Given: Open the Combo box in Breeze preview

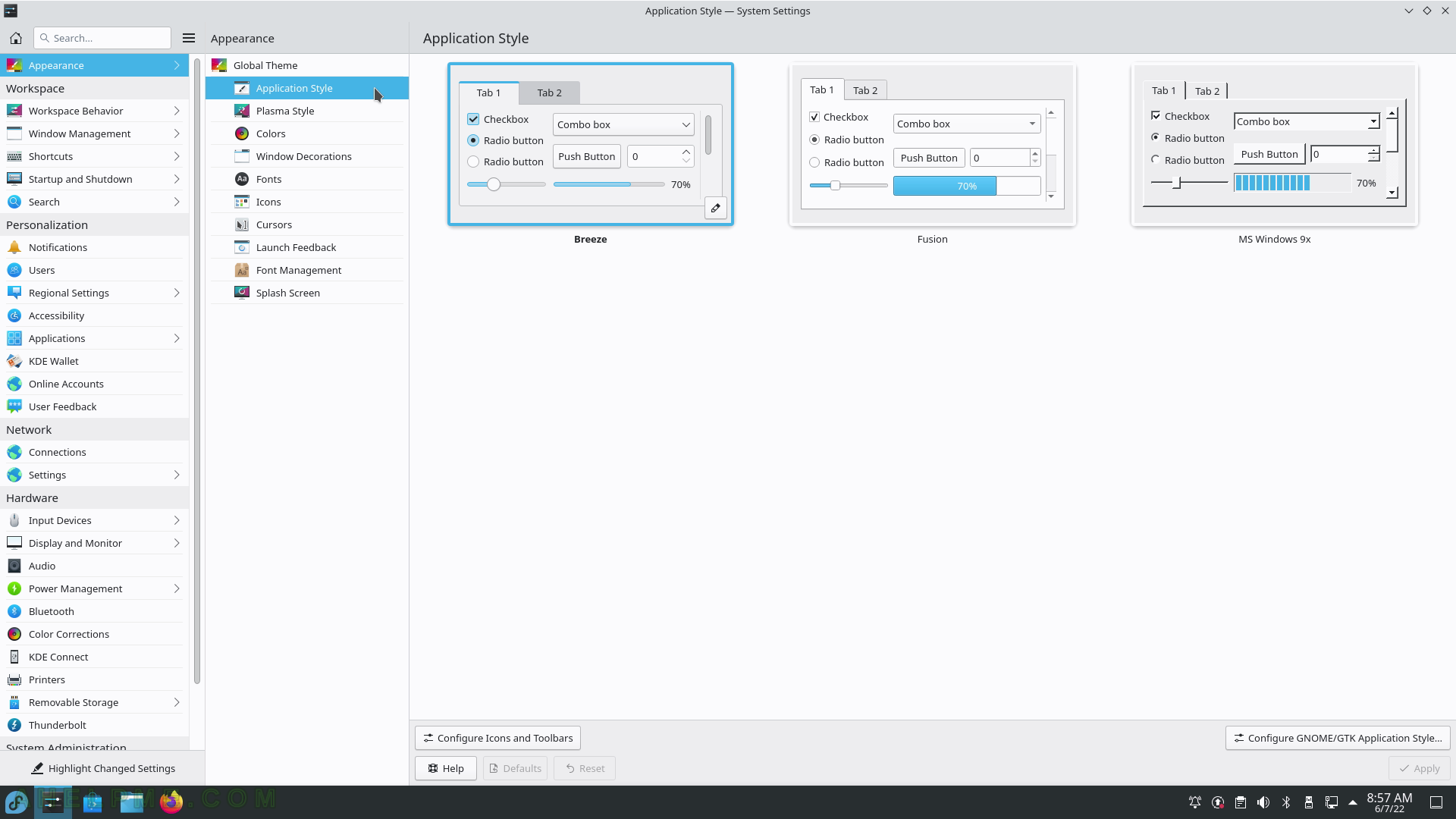Looking at the screenshot, I should [x=623, y=124].
